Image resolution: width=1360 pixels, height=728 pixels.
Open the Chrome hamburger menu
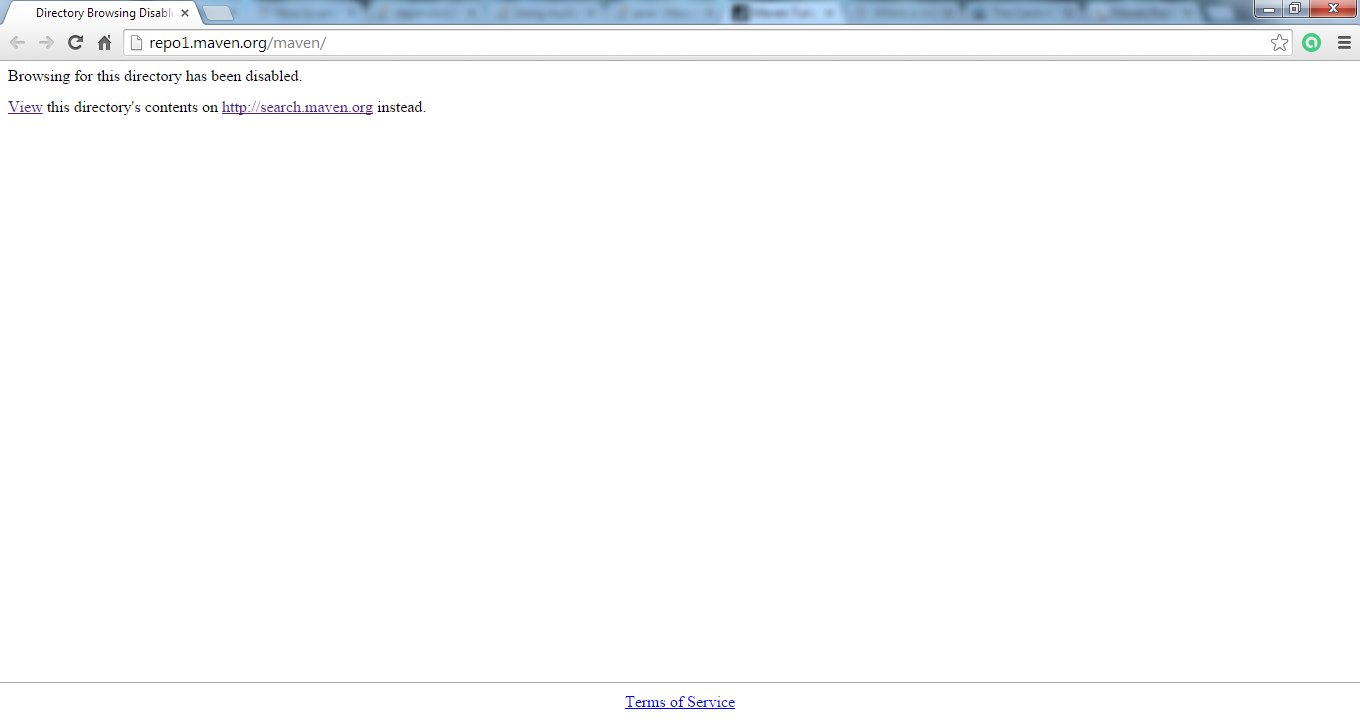[1344, 43]
